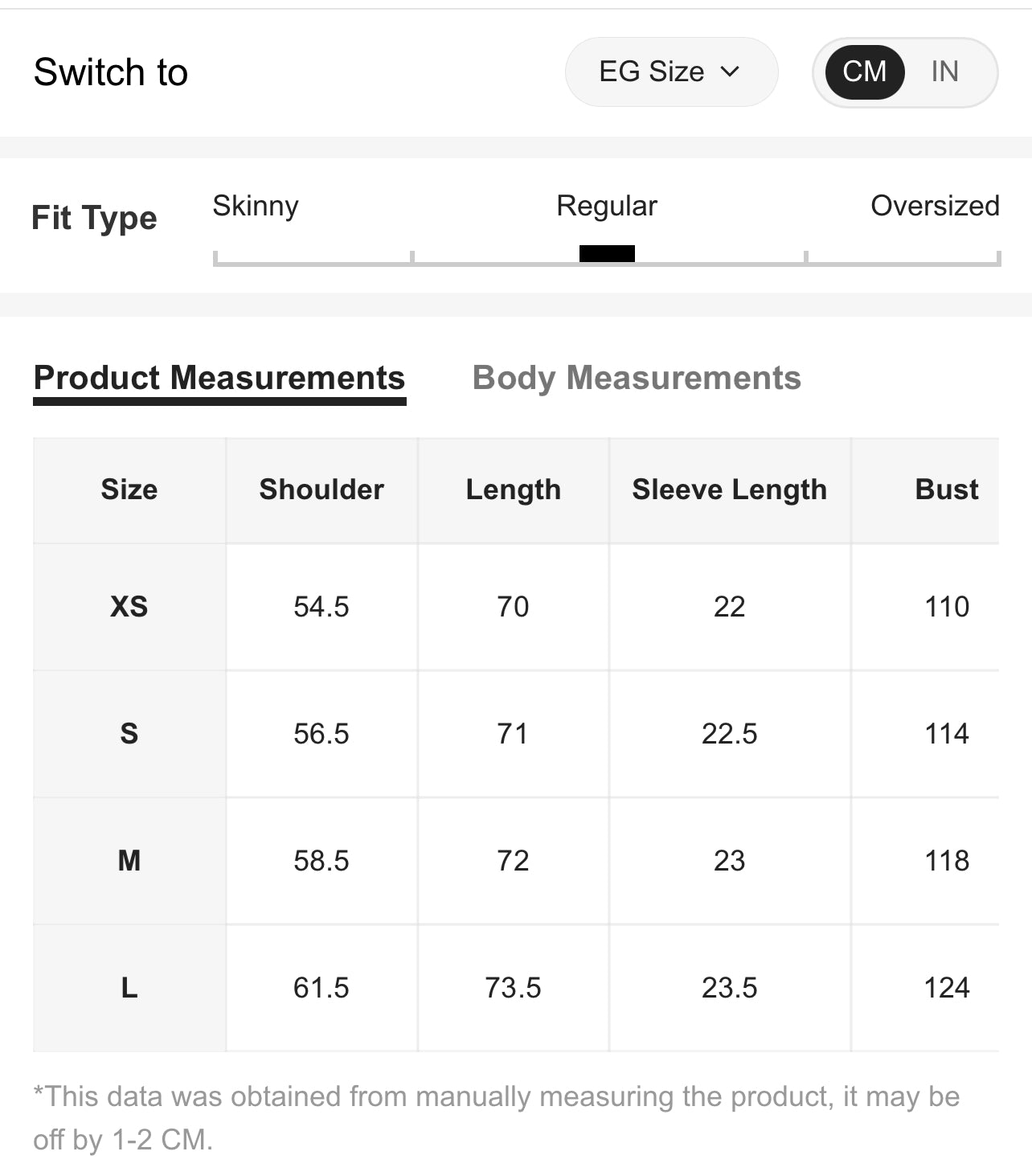The height and width of the screenshot is (1176, 1032).
Task: Select the XS size row header
Action: (129, 607)
